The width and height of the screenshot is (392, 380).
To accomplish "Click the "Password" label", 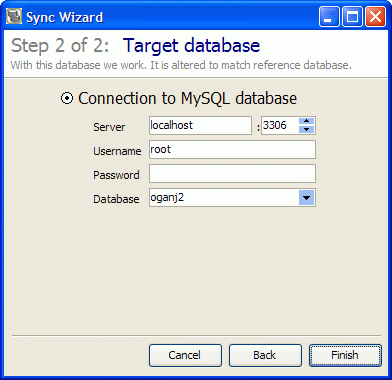I will 116,175.
